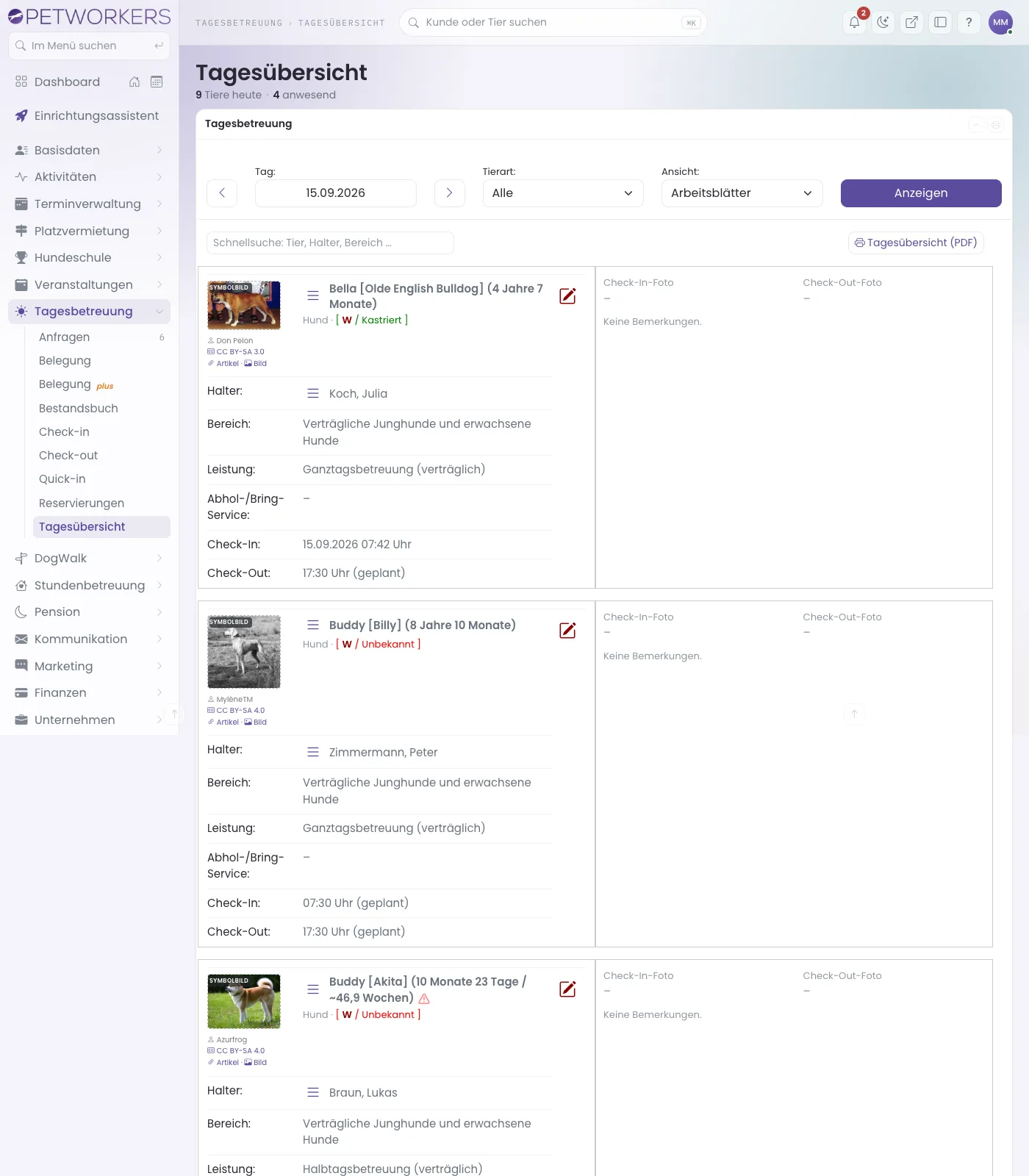Viewport: 1029px width, 1176px height.
Task: Open Reservierungen submenu item
Action: click(101, 503)
